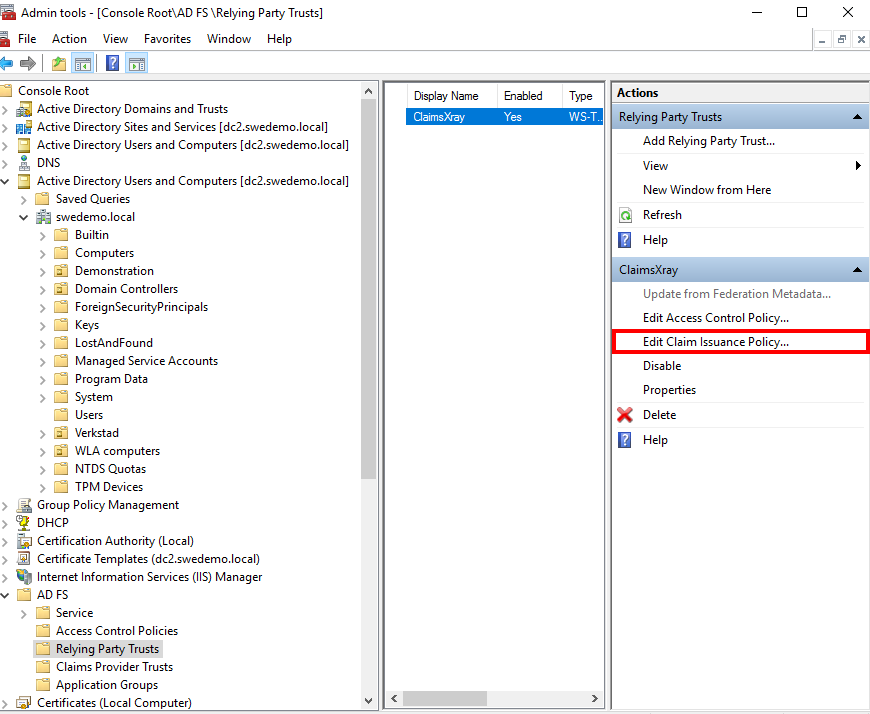Select the DNS node icon

tap(24, 163)
